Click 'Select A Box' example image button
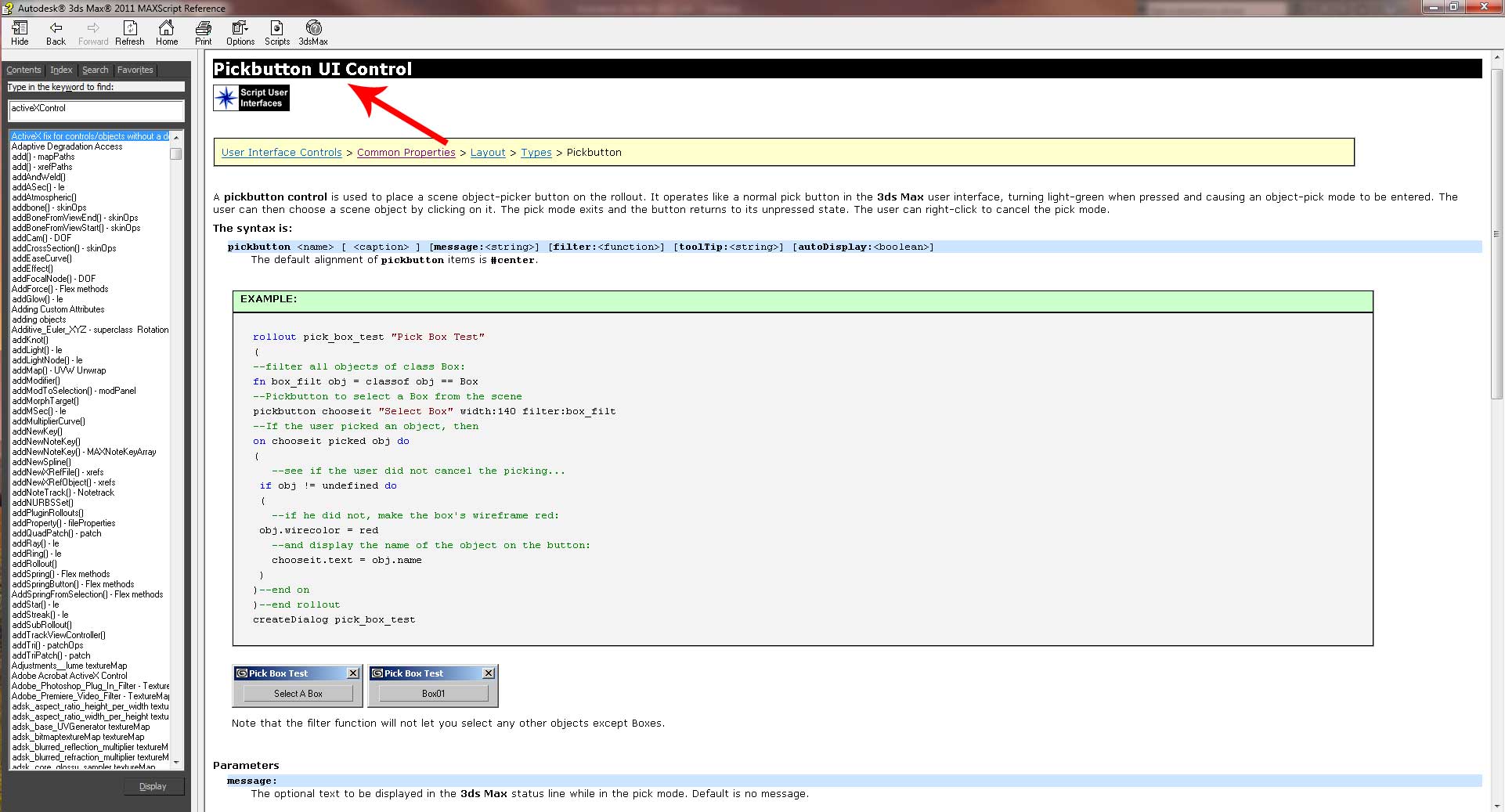 coord(298,694)
